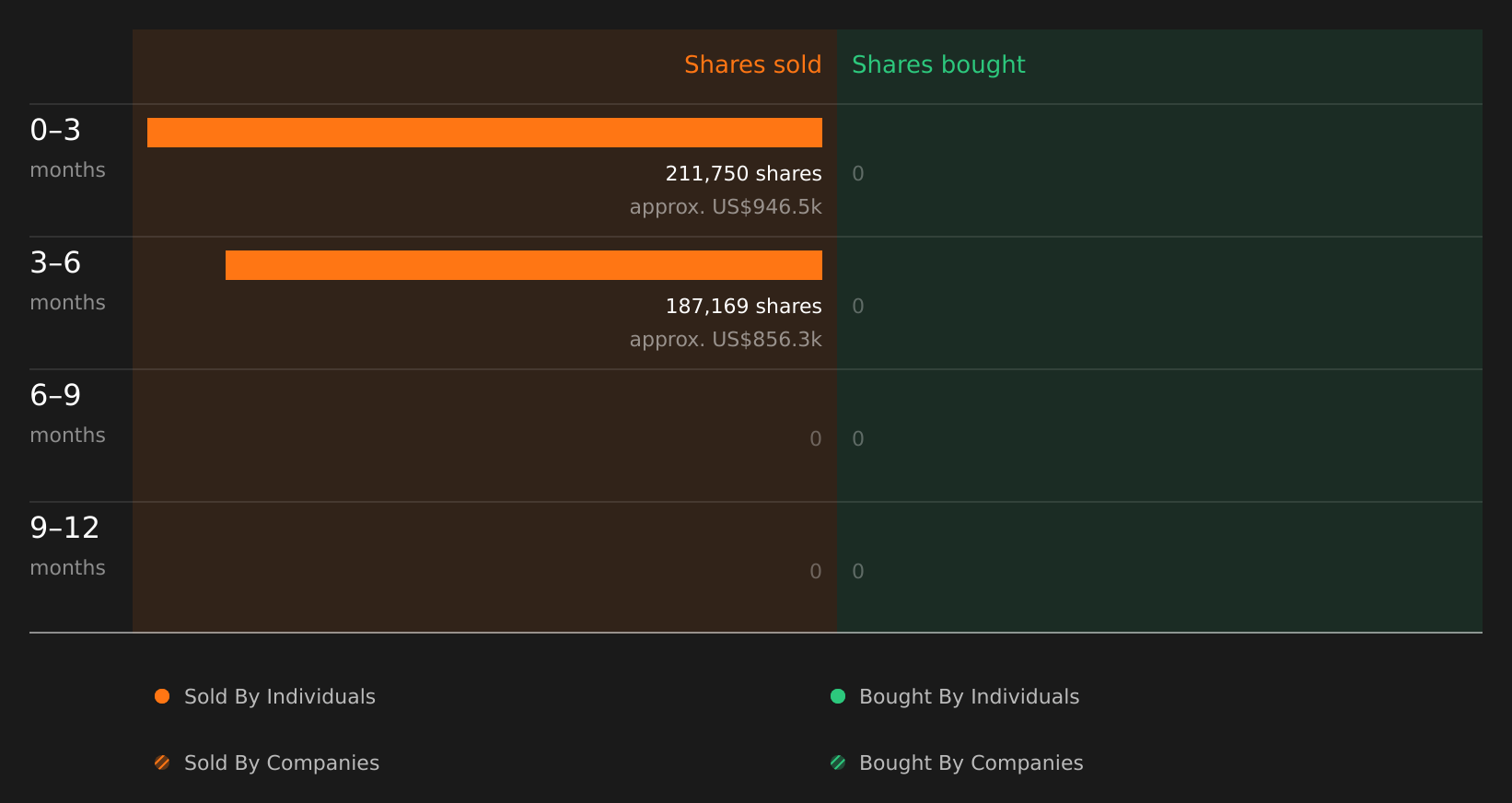Image resolution: width=1512 pixels, height=803 pixels.
Task: Click the Shares sold column header
Action: (x=752, y=64)
